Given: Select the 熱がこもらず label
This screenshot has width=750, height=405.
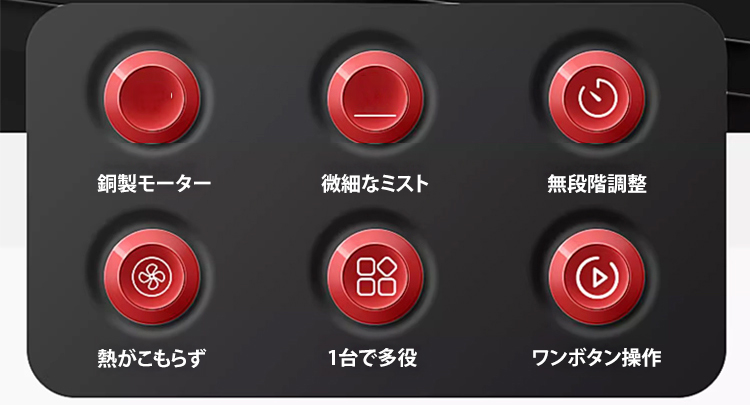Looking at the screenshot, I should [152, 358].
